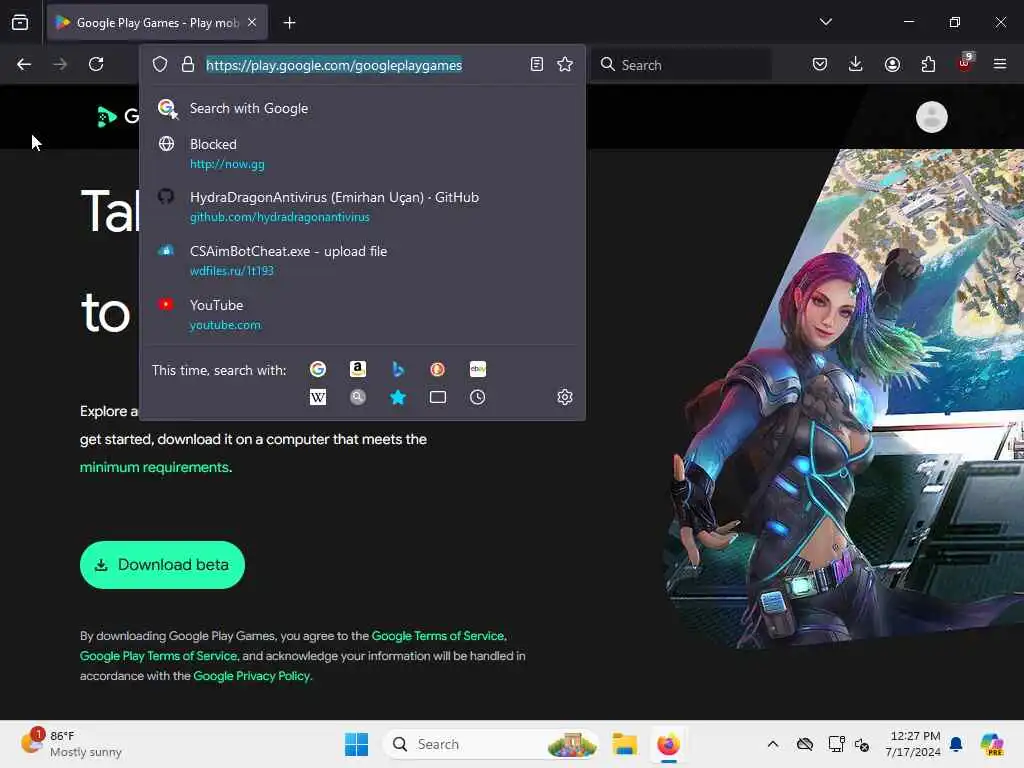The width and height of the screenshot is (1024, 768).
Task: Click the site security padlock icon
Action: click(188, 65)
